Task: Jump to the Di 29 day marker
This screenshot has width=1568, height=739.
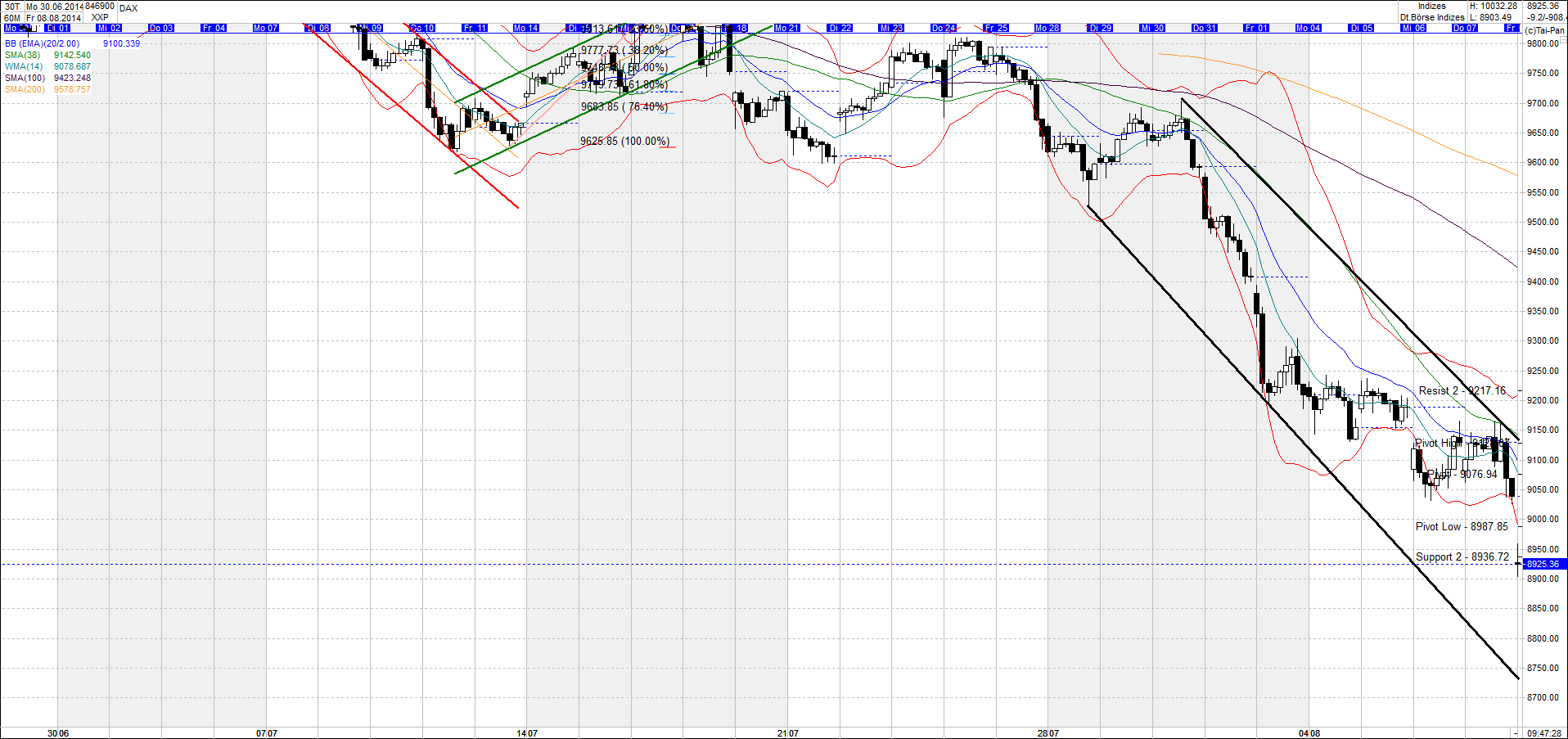Action: coord(1100,28)
